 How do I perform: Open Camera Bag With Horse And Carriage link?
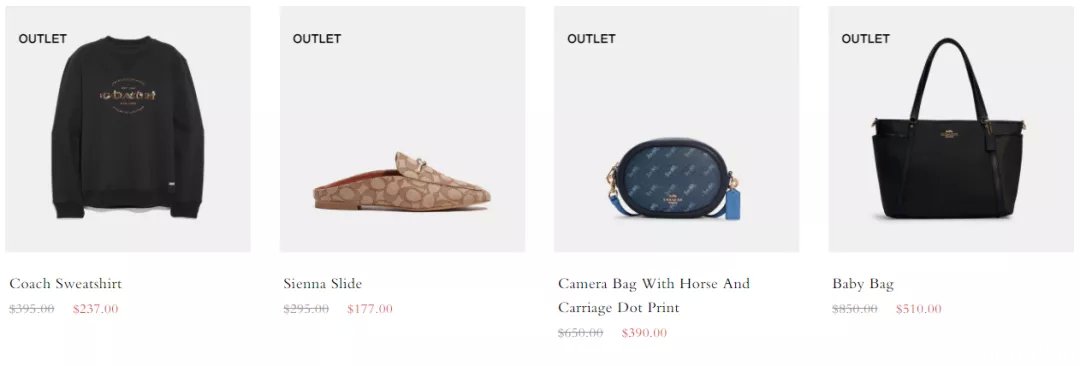click(654, 296)
